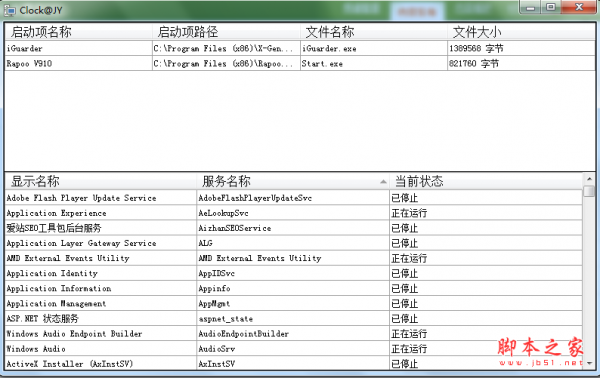The image size is (600, 378).
Task: Close the Clock@JY window
Action: 579,7
